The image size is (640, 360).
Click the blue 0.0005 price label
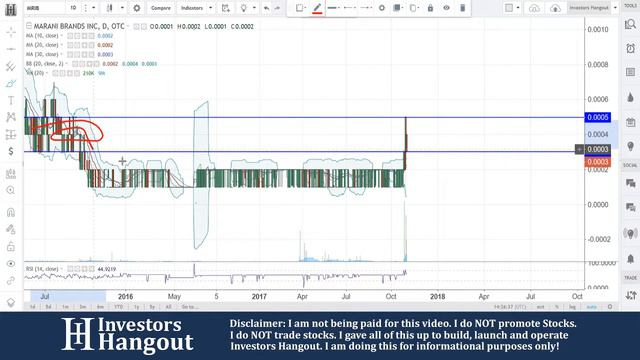click(x=598, y=117)
